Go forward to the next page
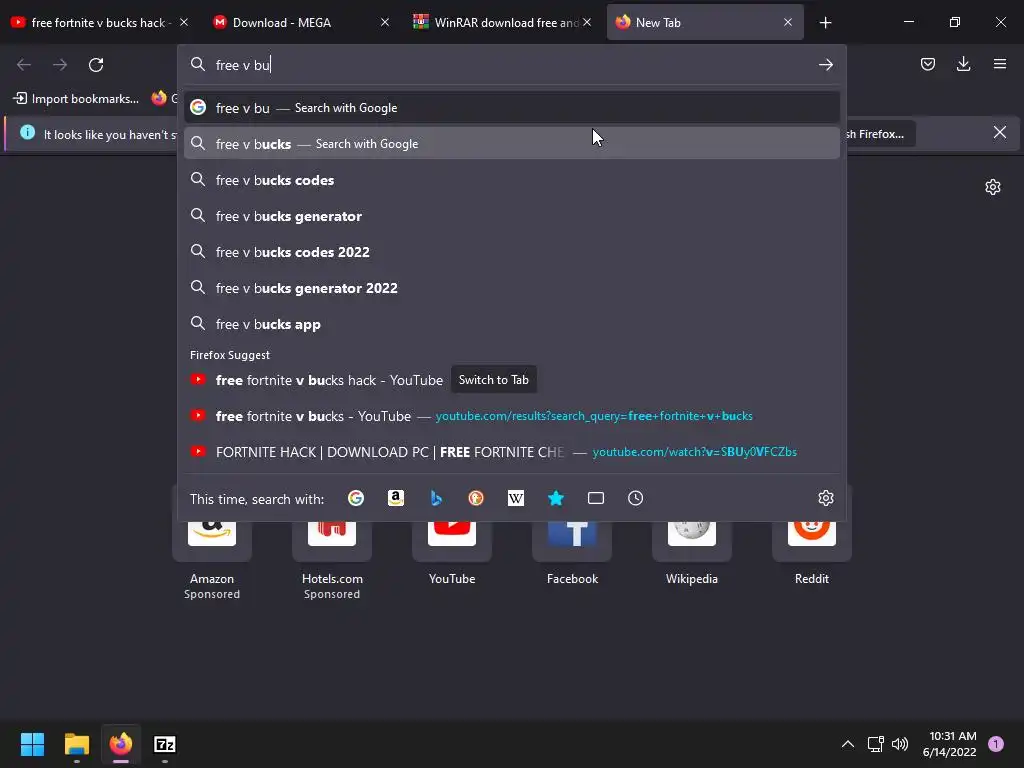The height and width of the screenshot is (768, 1024). [x=60, y=65]
